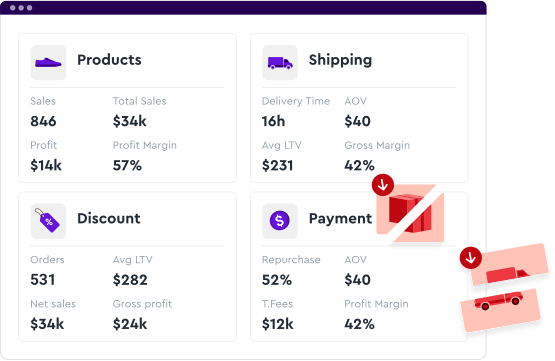Click the Total Sales $34k value
Screen dimensions: 555x361
coord(130,121)
